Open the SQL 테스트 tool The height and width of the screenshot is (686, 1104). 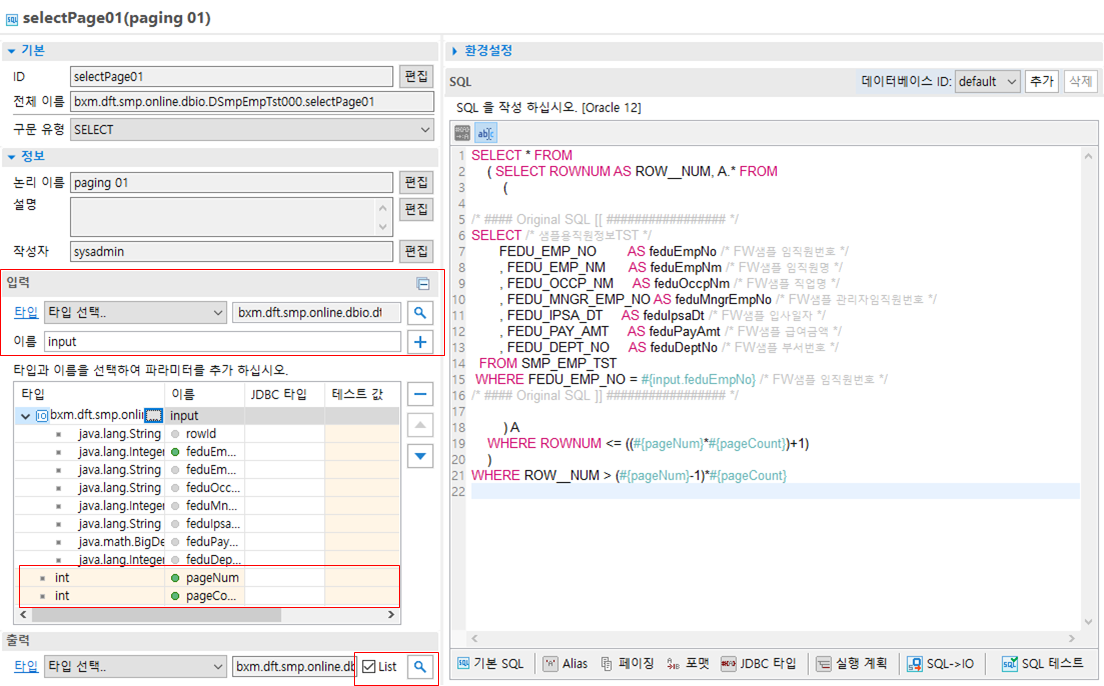coord(1042,663)
